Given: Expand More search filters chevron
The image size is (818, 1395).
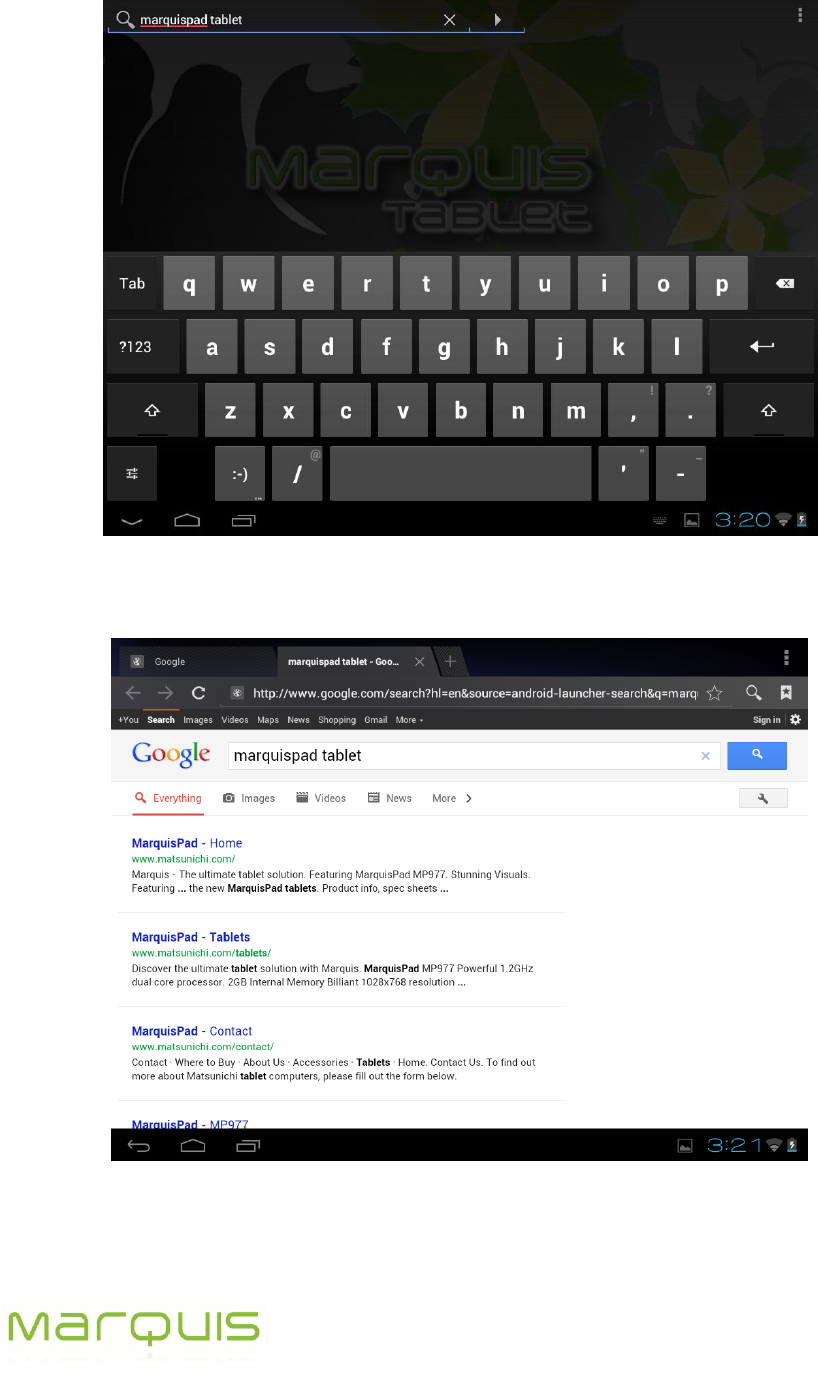Looking at the screenshot, I should [452, 798].
